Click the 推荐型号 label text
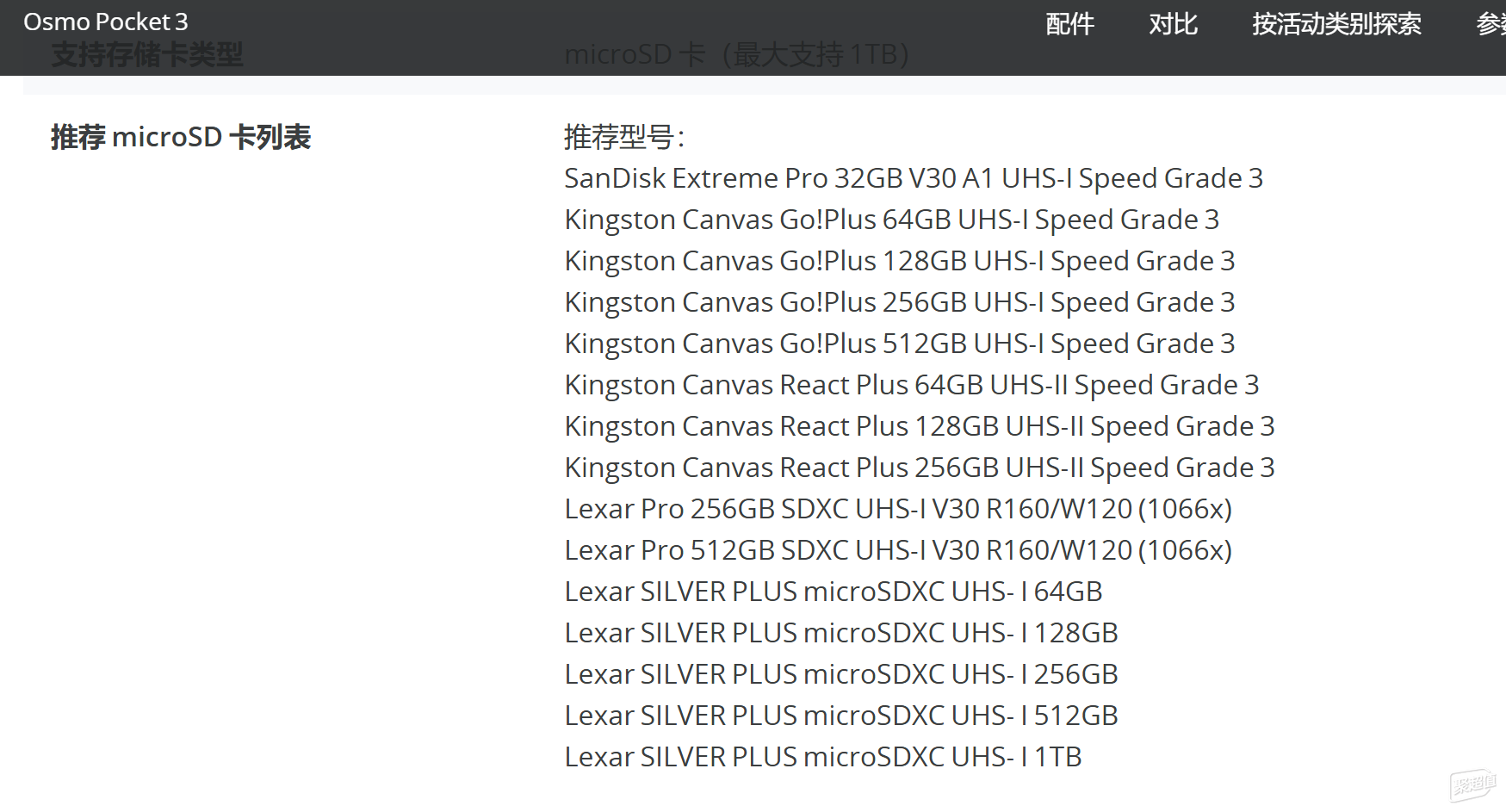This screenshot has width=1506, height=812. click(624, 137)
